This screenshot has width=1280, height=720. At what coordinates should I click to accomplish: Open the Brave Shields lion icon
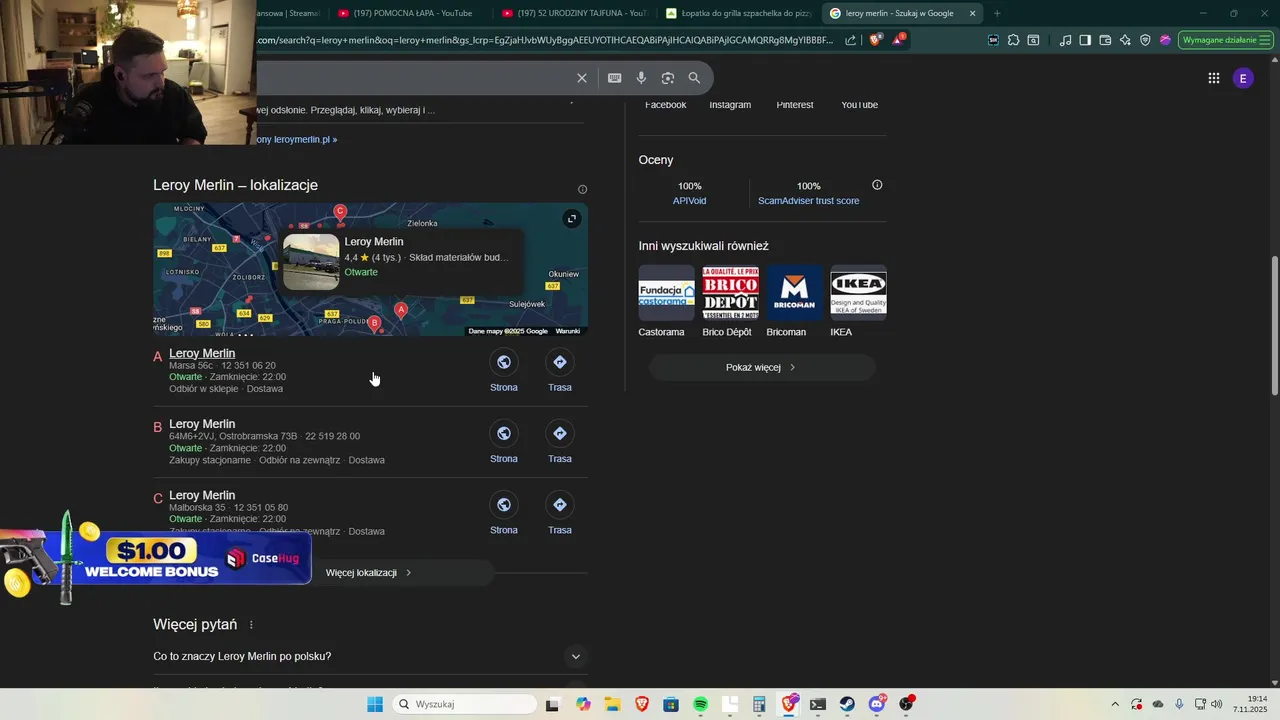tap(875, 40)
